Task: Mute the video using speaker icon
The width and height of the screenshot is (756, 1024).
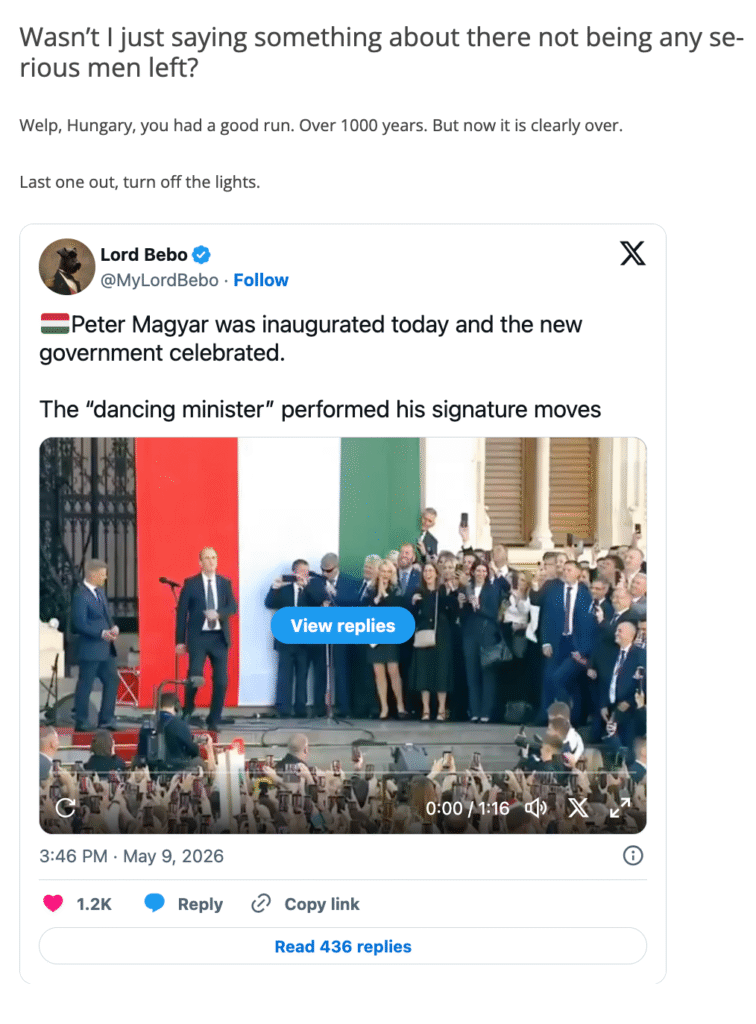Action: [535, 808]
